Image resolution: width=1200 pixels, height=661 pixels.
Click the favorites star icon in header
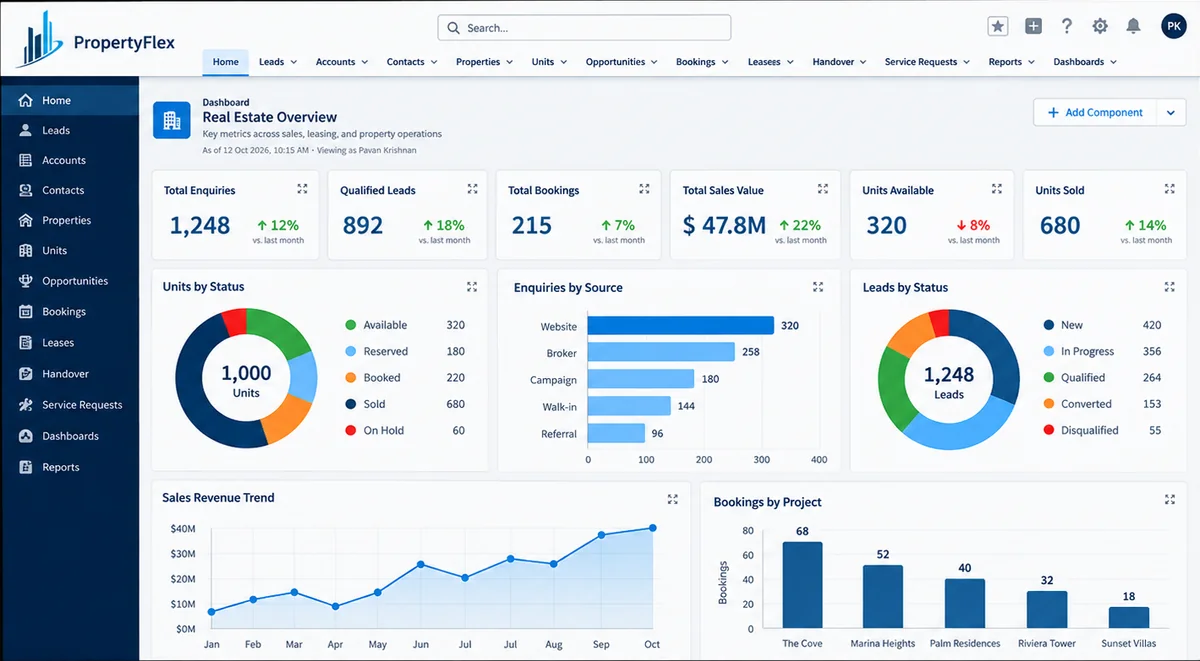point(998,27)
